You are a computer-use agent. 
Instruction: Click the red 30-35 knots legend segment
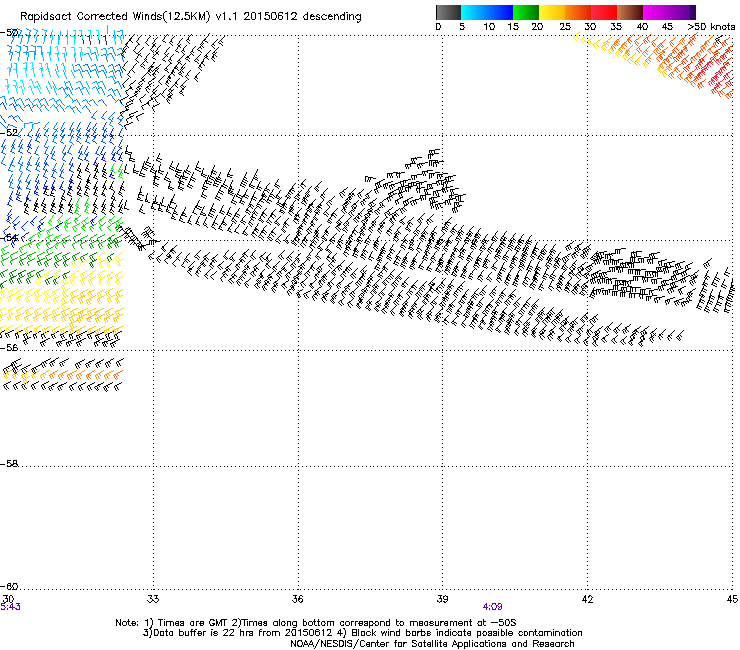(x=604, y=12)
